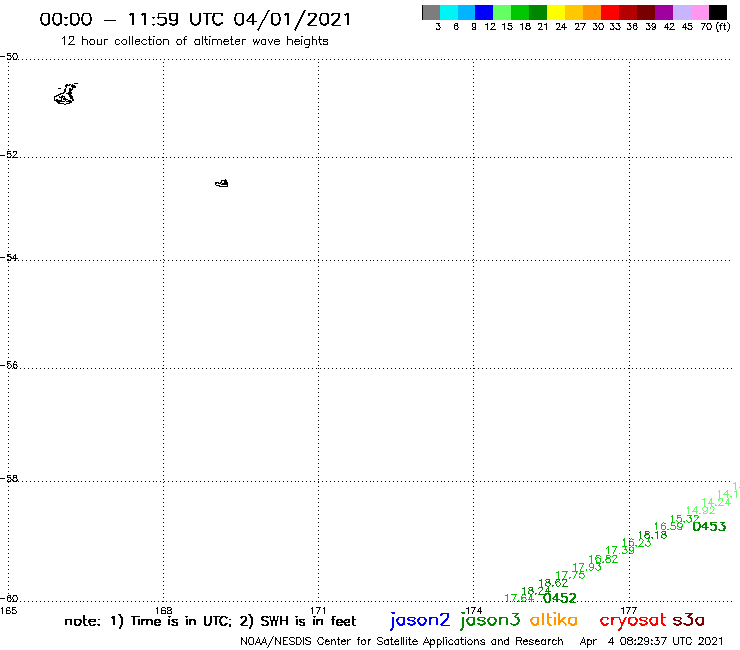Click the larger island outline near -50 latitude
Viewport: 740px width, 650px height.
(66, 94)
